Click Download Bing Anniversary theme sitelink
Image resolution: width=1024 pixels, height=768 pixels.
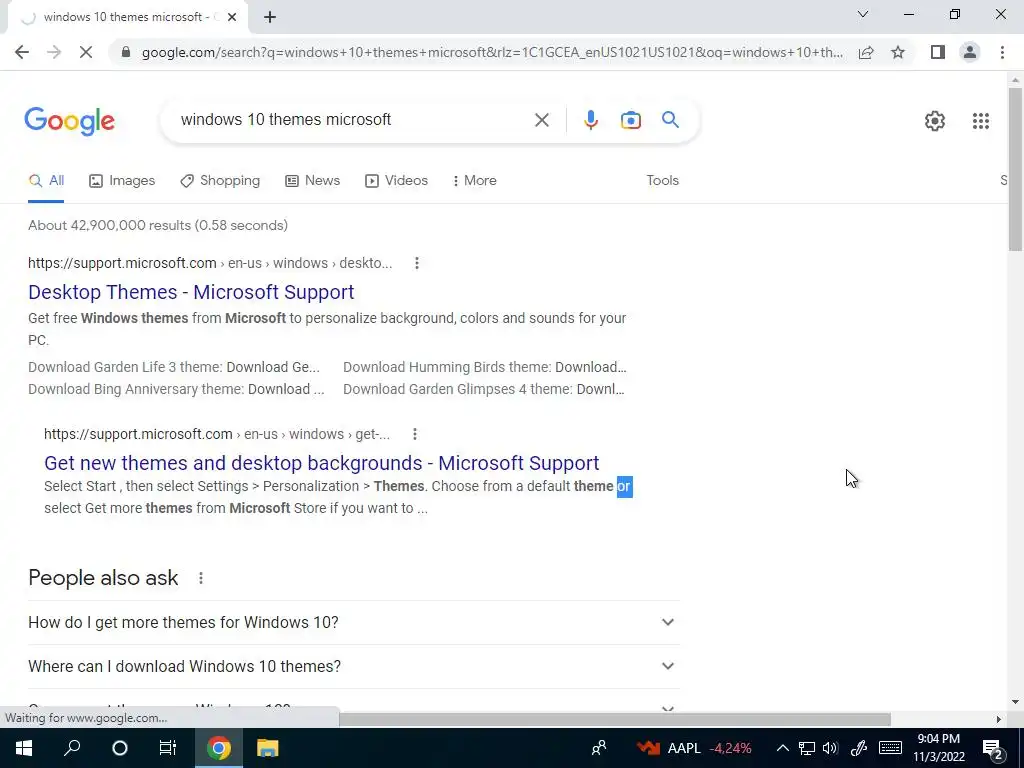[x=176, y=389]
